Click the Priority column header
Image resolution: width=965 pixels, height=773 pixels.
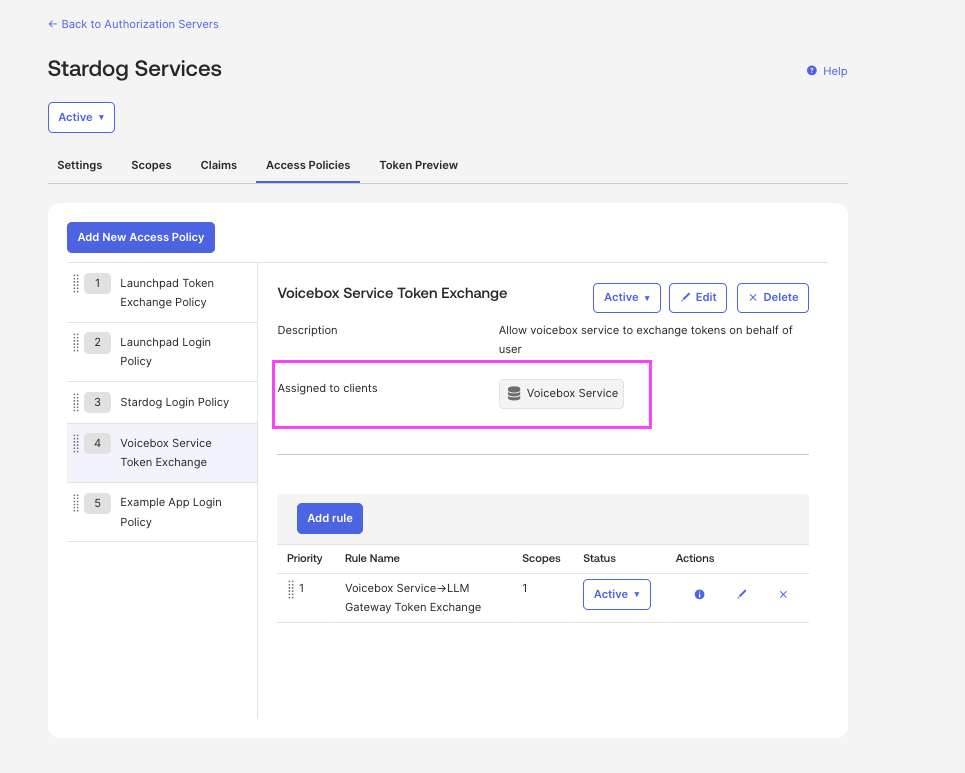305,558
